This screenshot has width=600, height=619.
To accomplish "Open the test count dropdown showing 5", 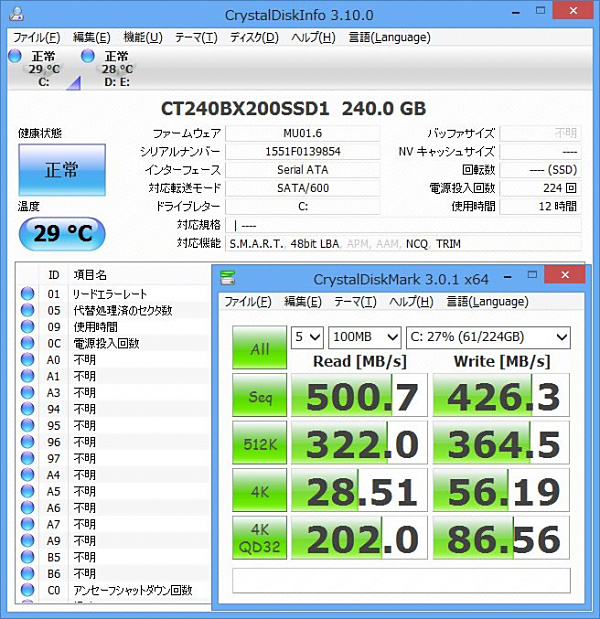I will 307,337.
